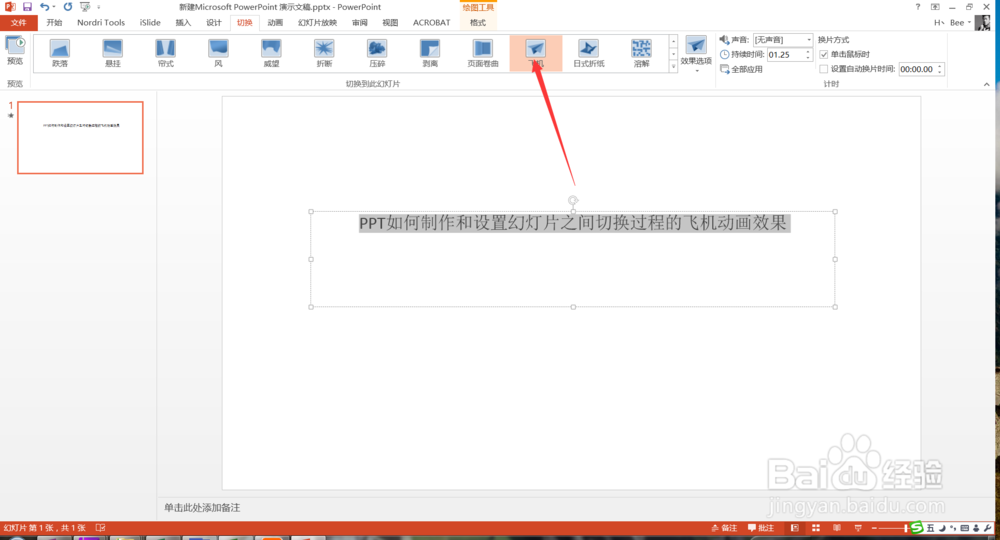This screenshot has width=1000, height=540.
Task: Open the 格式 drawing tools tab
Action: coord(478,22)
